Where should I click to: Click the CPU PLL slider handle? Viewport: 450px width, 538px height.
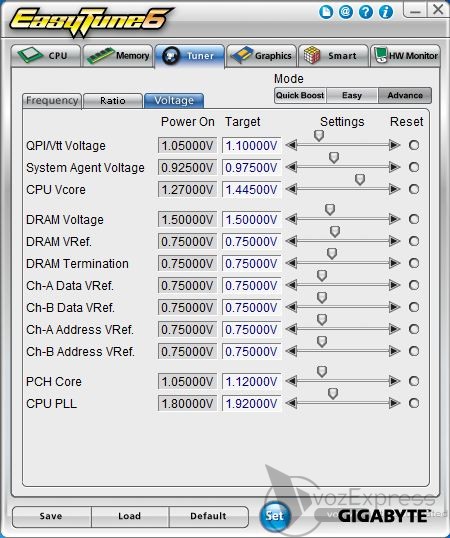pos(333,394)
